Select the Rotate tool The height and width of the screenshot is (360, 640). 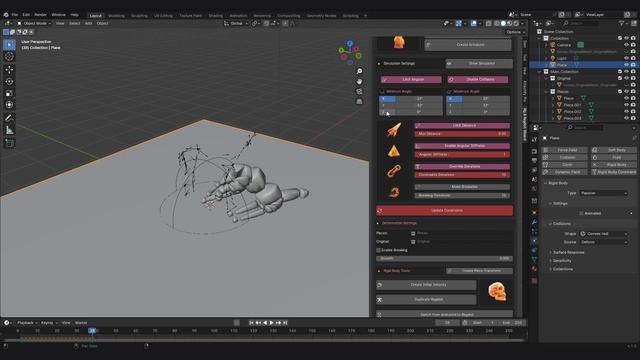tap(9, 81)
